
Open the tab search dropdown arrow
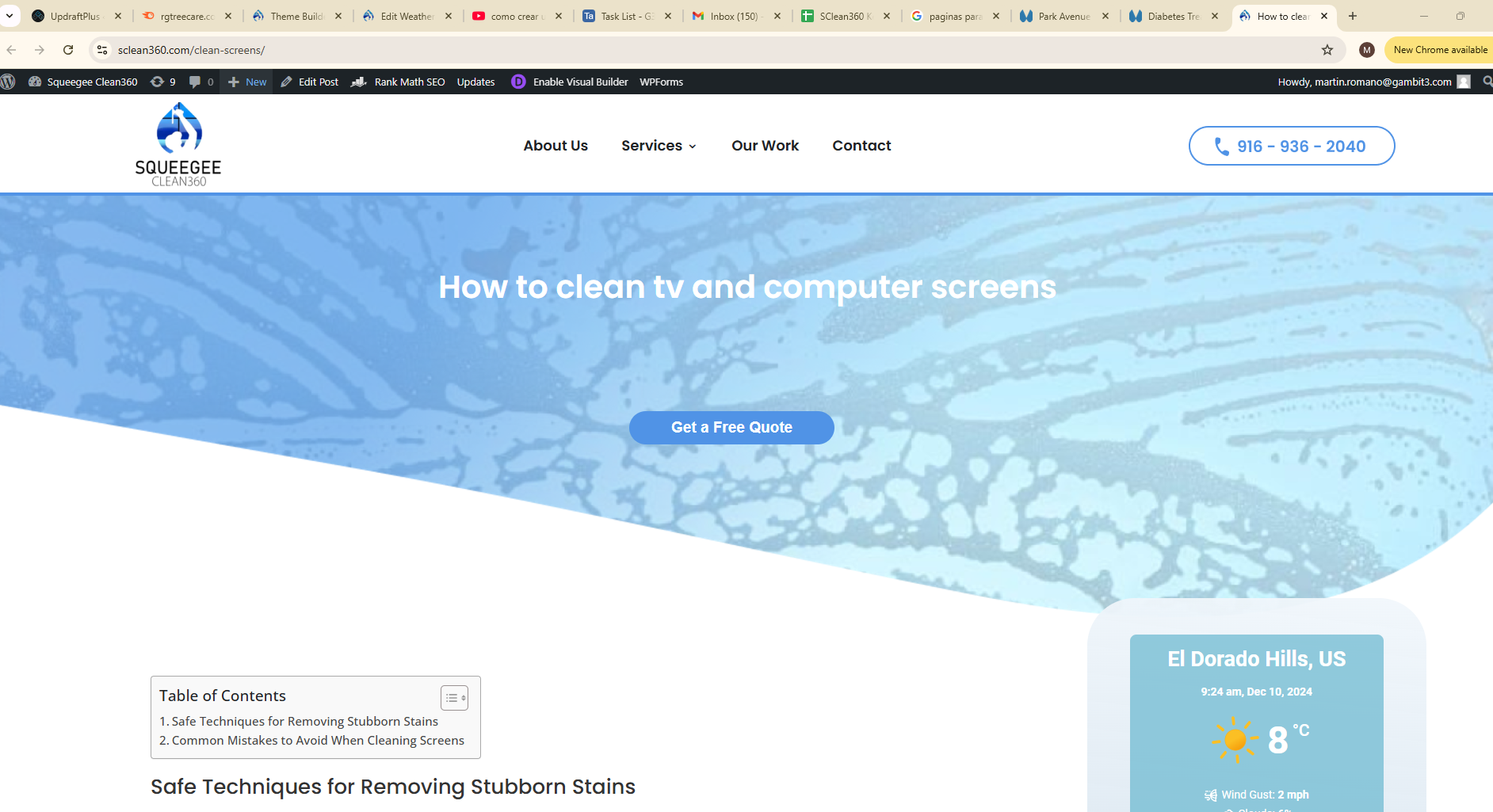10,16
